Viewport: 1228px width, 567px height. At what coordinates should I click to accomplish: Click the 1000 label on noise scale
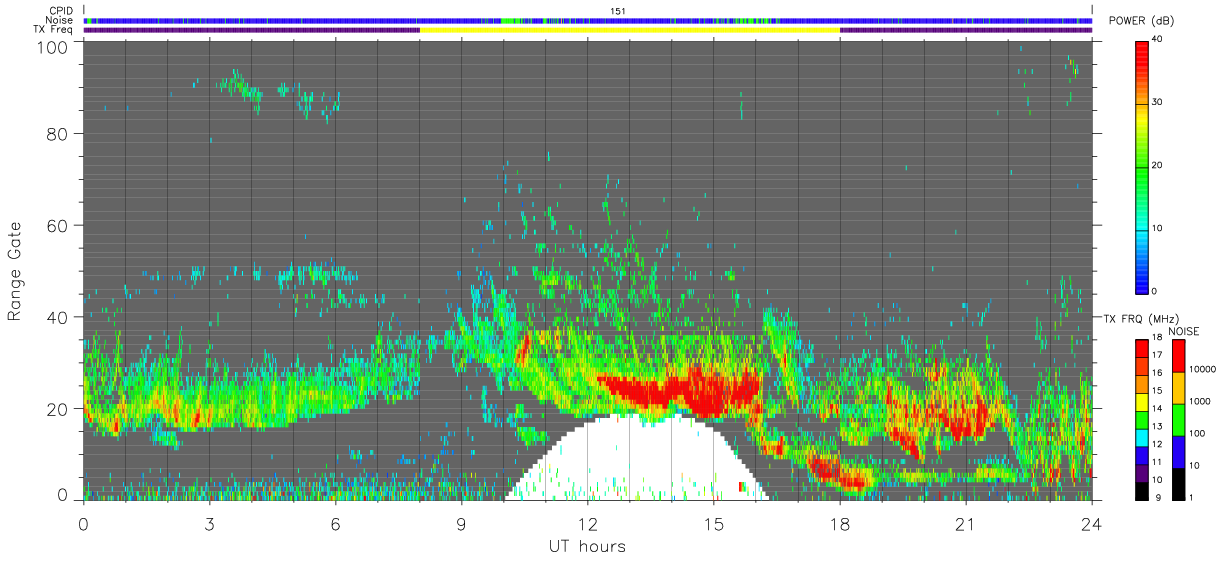pos(1200,400)
